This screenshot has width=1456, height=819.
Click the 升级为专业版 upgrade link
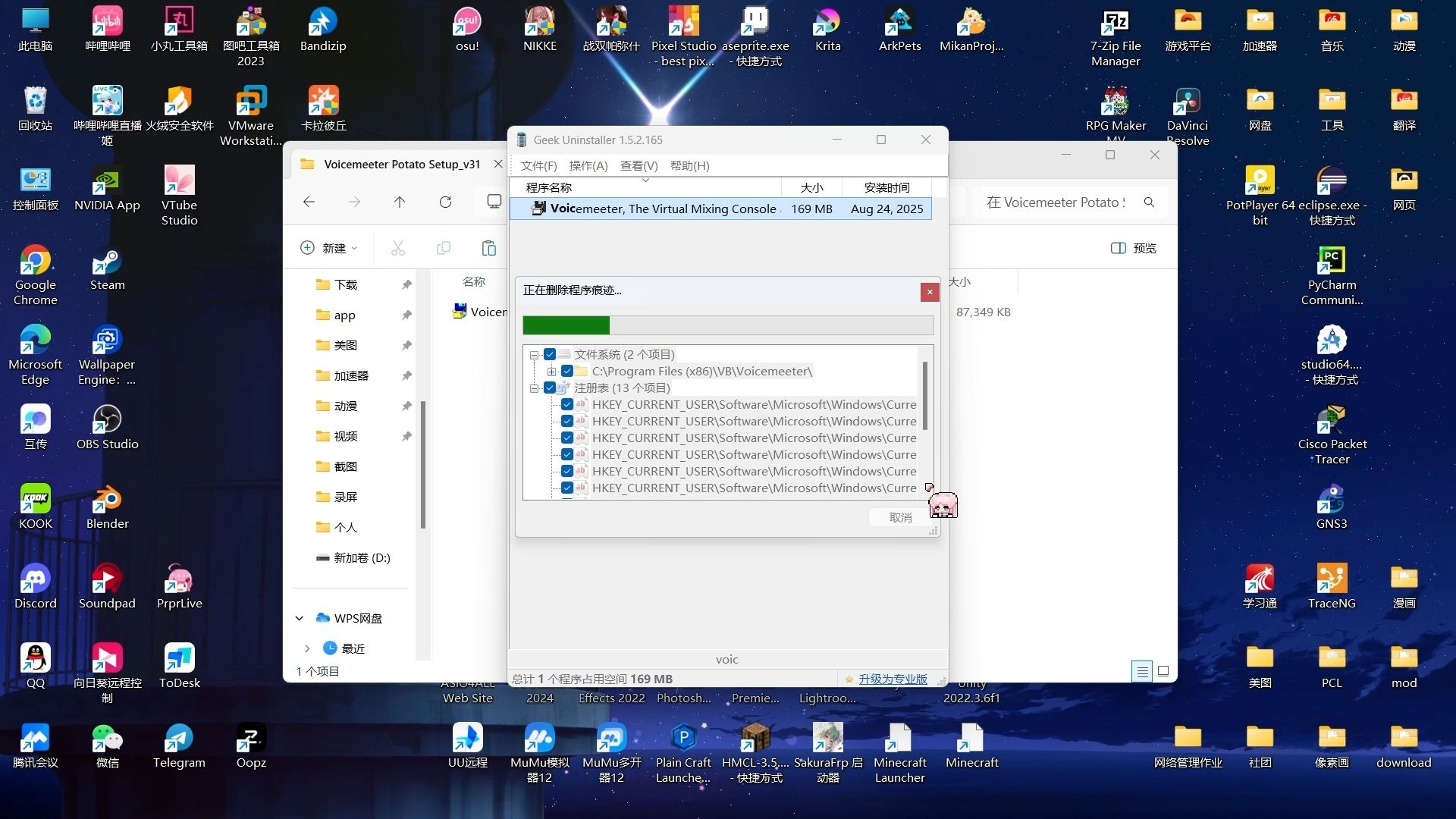893,679
